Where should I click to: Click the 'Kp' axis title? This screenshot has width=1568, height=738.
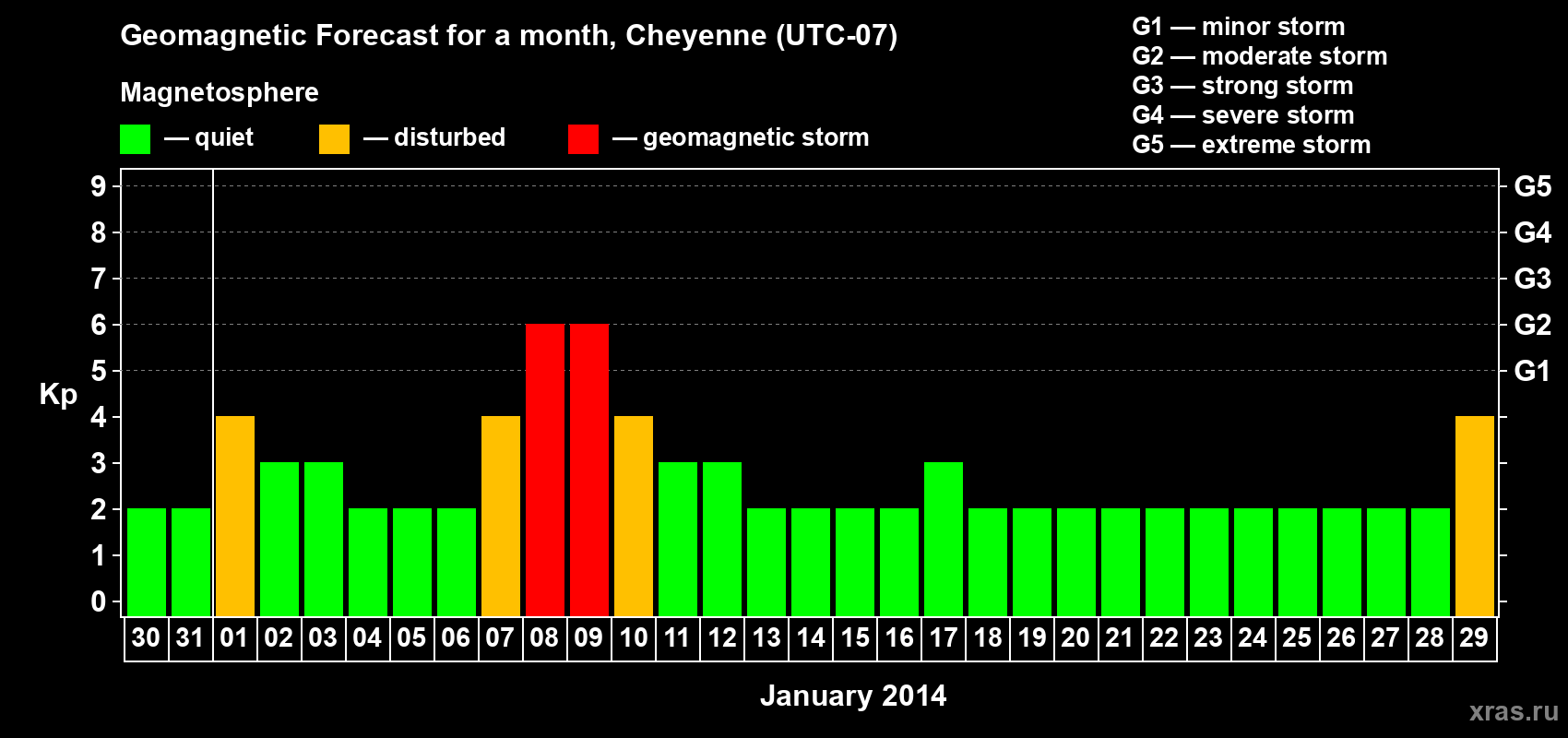58,395
